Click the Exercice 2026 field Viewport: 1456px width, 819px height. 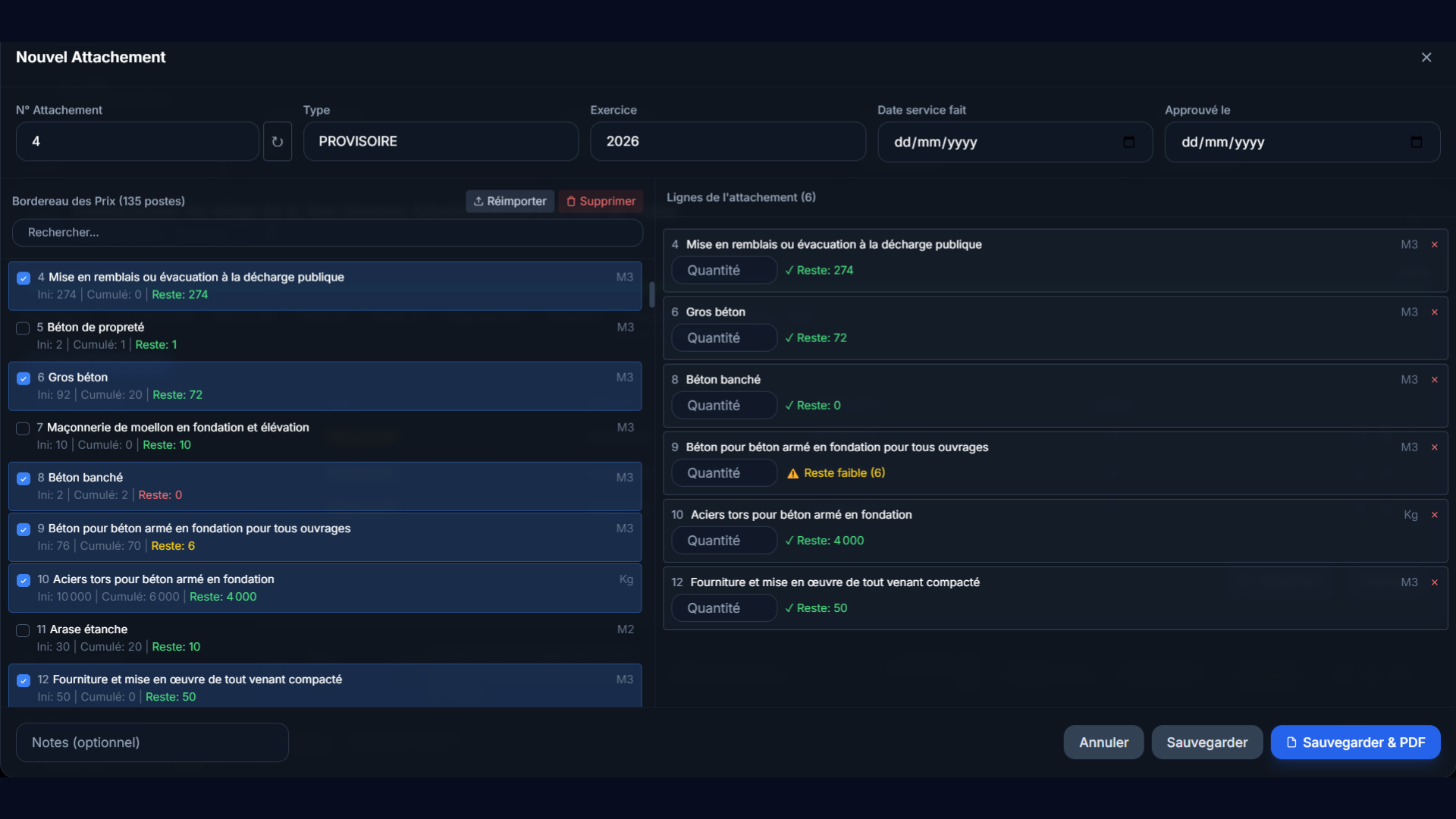point(727,142)
